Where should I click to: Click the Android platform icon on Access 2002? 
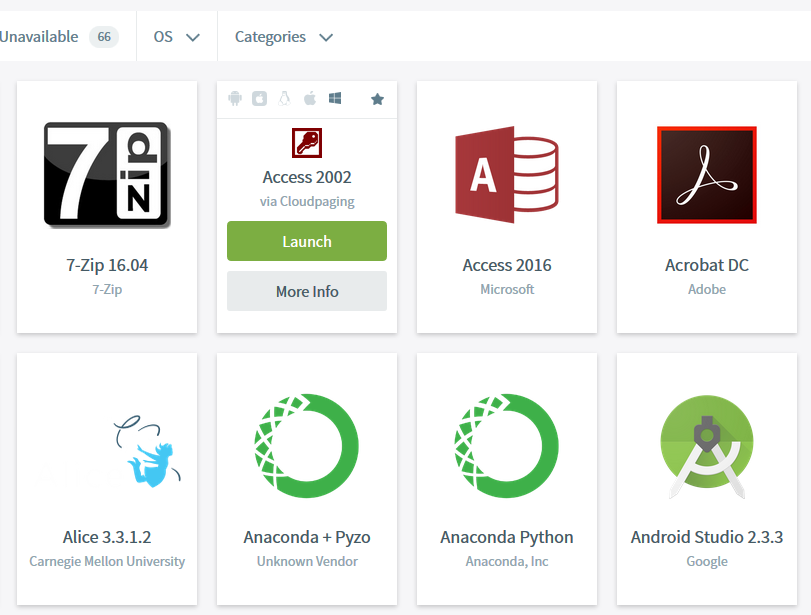235,99
